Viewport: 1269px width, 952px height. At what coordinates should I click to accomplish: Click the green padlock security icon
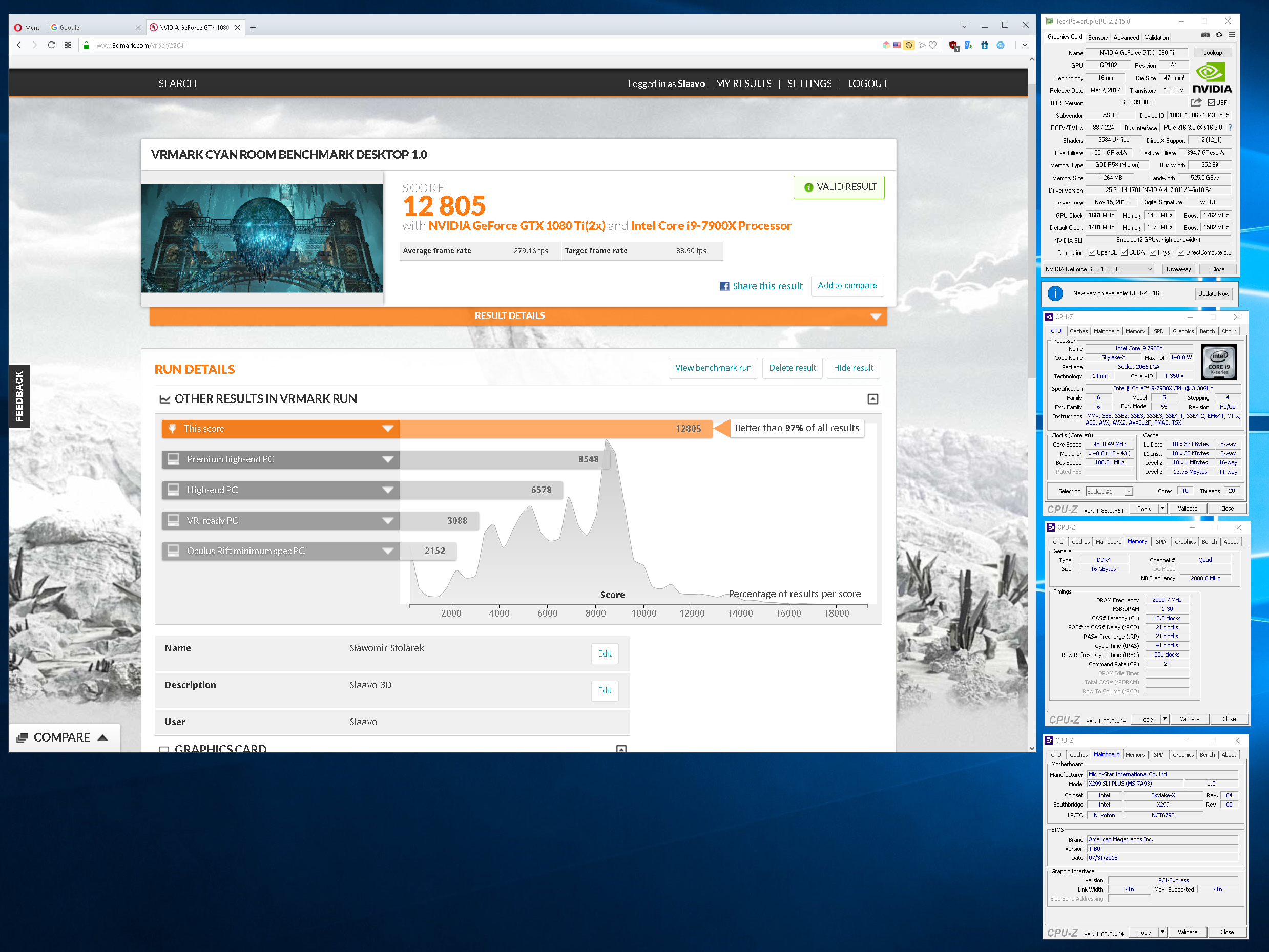coord(86,45)
